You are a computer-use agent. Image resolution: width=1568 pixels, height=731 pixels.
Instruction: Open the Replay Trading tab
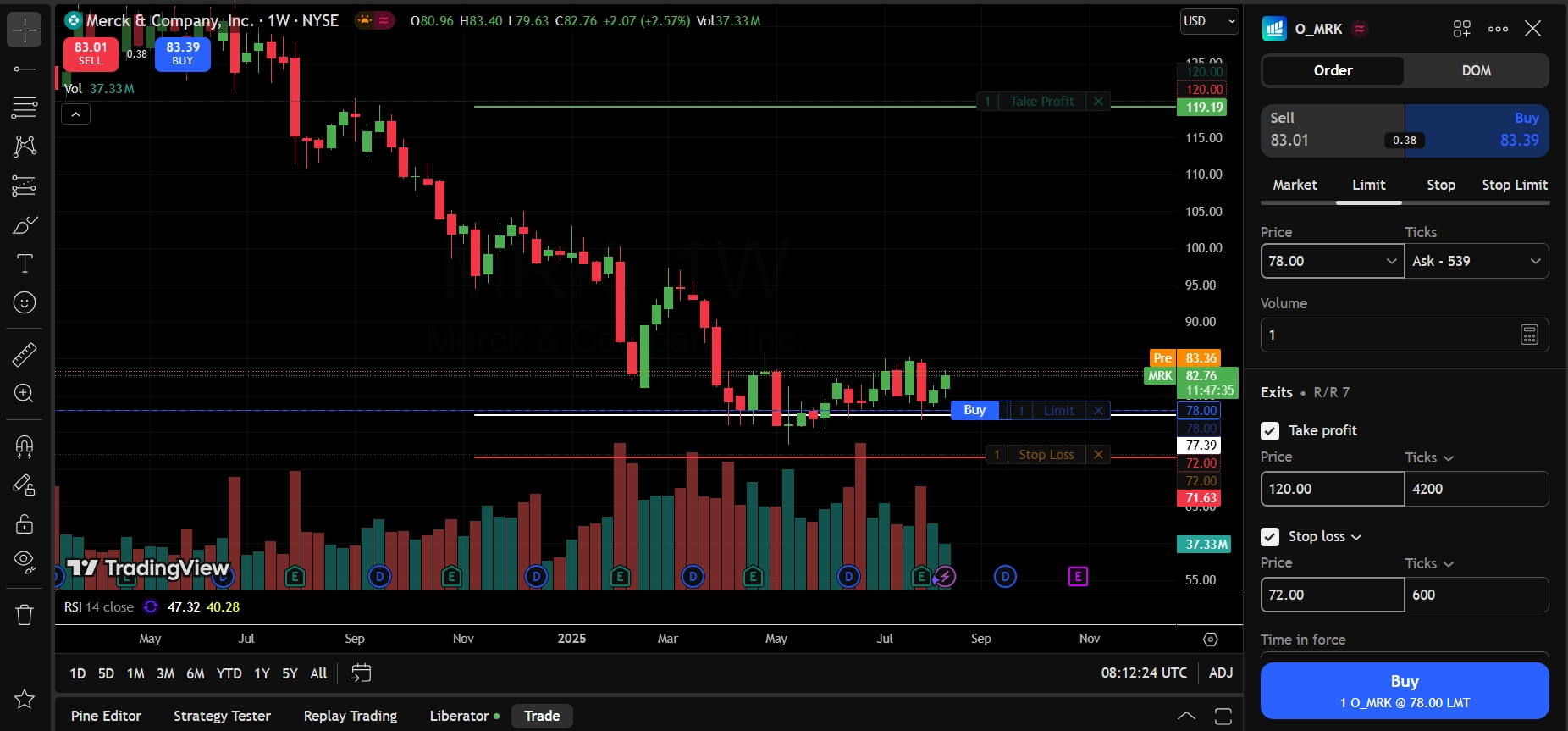point(351,716)
